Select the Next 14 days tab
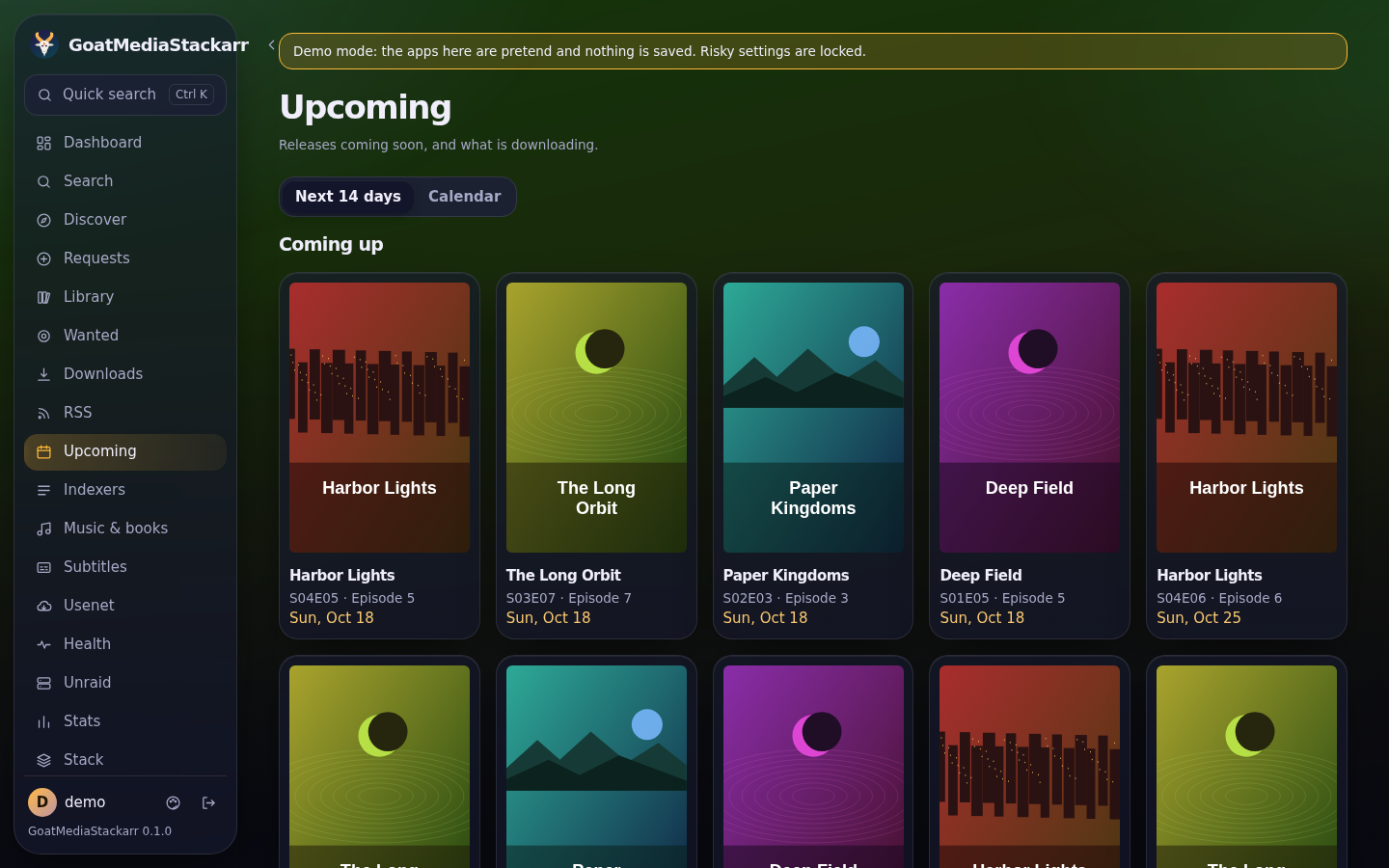Screen dimensions: 1389x868 348,197
